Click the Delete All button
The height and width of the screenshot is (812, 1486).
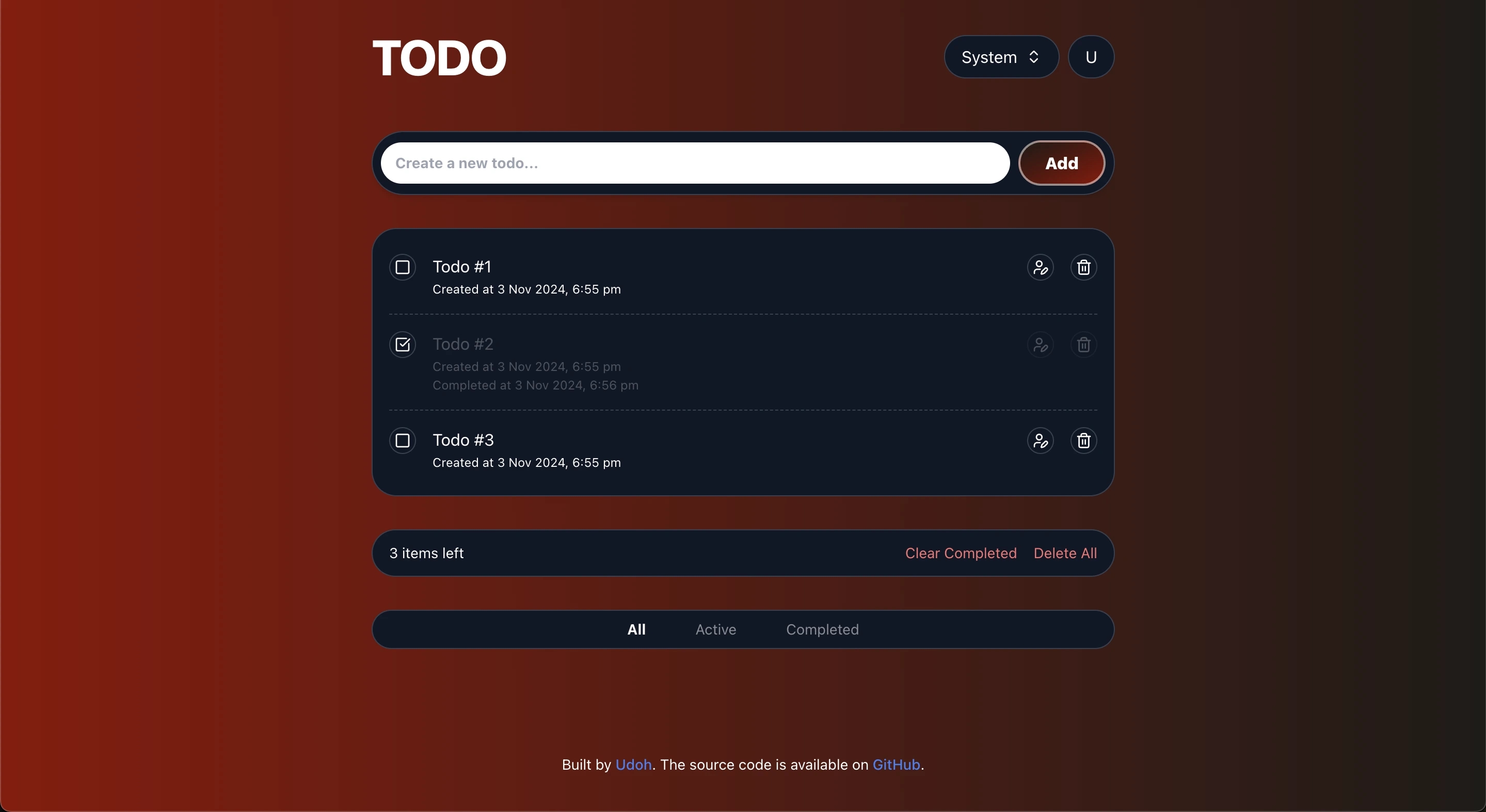pyautogui.click(x=1065, y=552)
